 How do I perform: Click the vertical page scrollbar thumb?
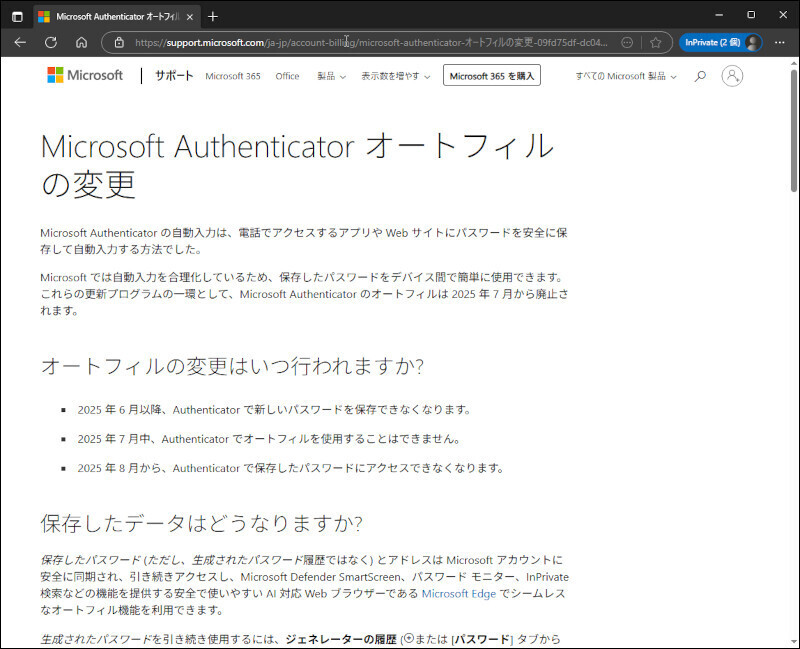[x=794, y=131]
